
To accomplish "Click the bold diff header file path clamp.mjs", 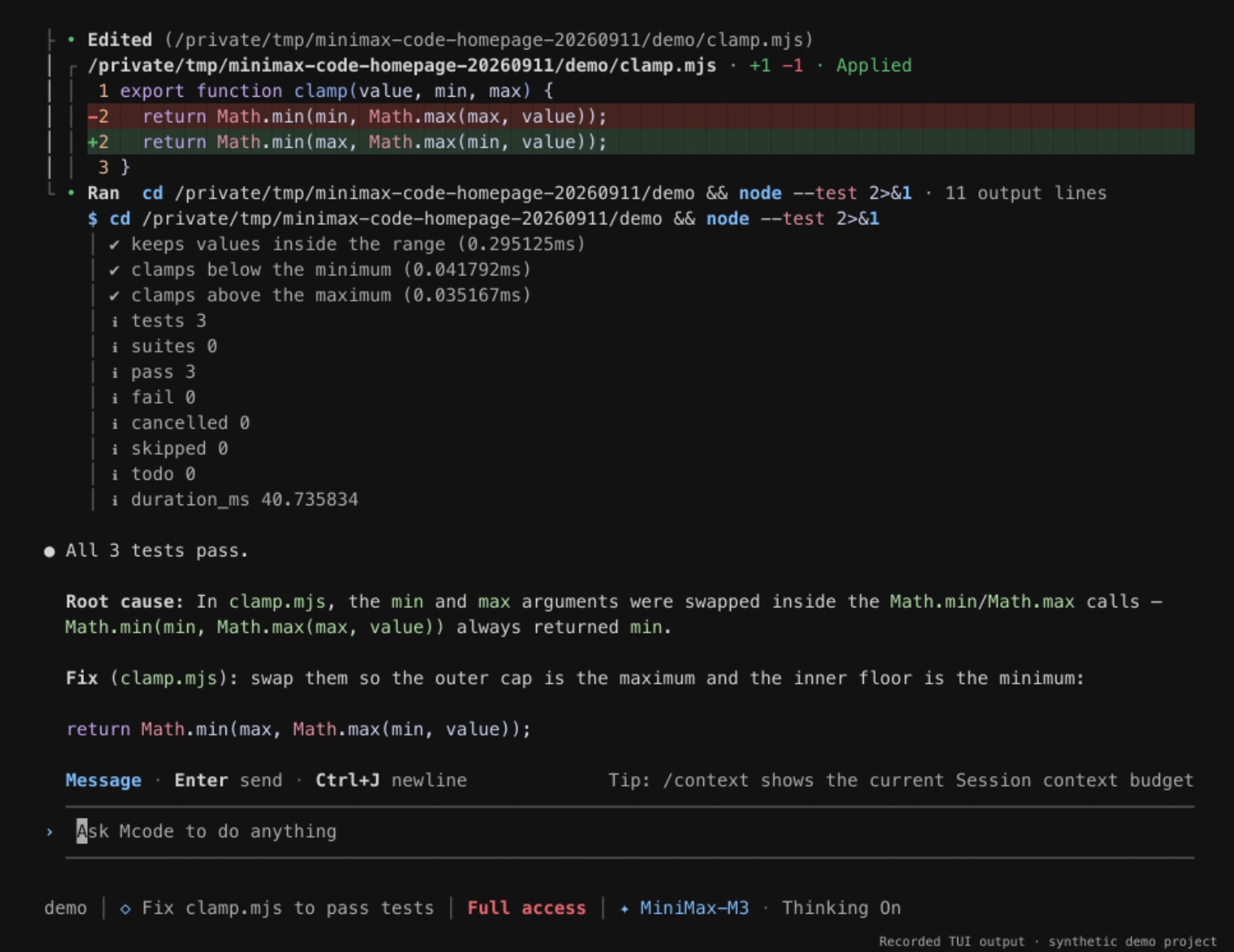I will click(402, 65).
